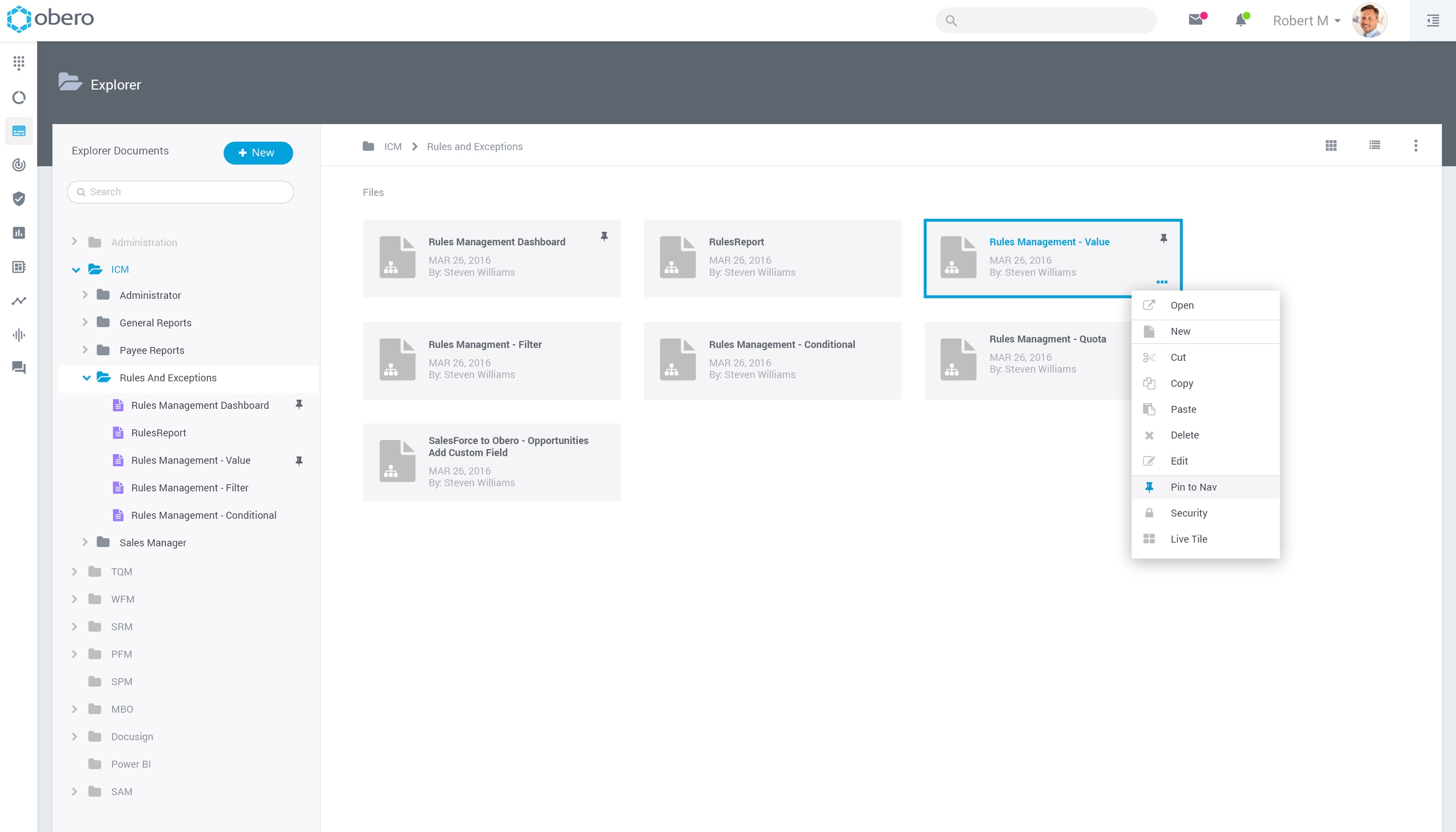
Task: Unpin Rules Management Dashboard tile pin
Action: [604, 237]
